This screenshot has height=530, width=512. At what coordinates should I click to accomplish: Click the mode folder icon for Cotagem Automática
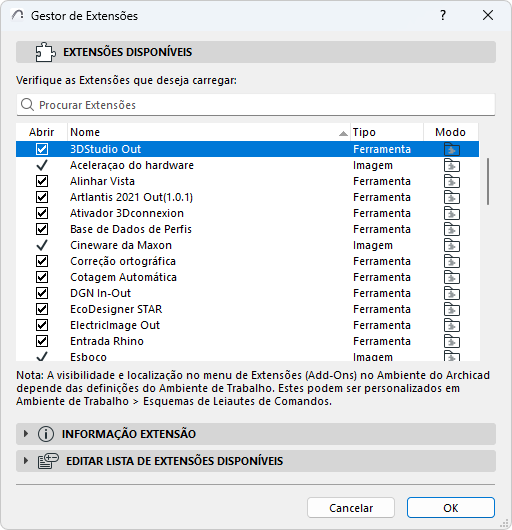pyautogui.click(x=452, y=277)
